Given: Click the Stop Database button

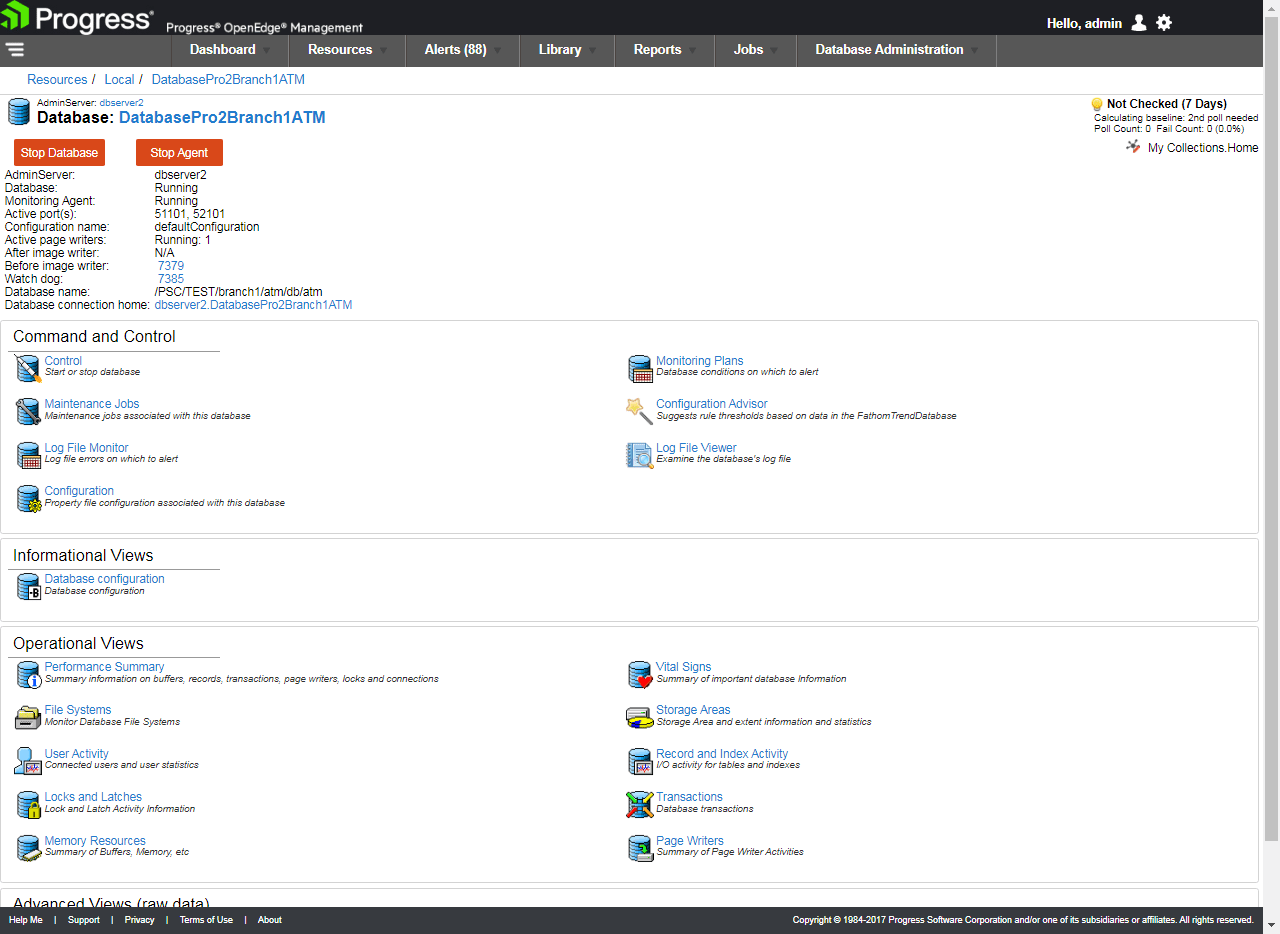Looking at the screenshot, I should click(x=59, y=152).
